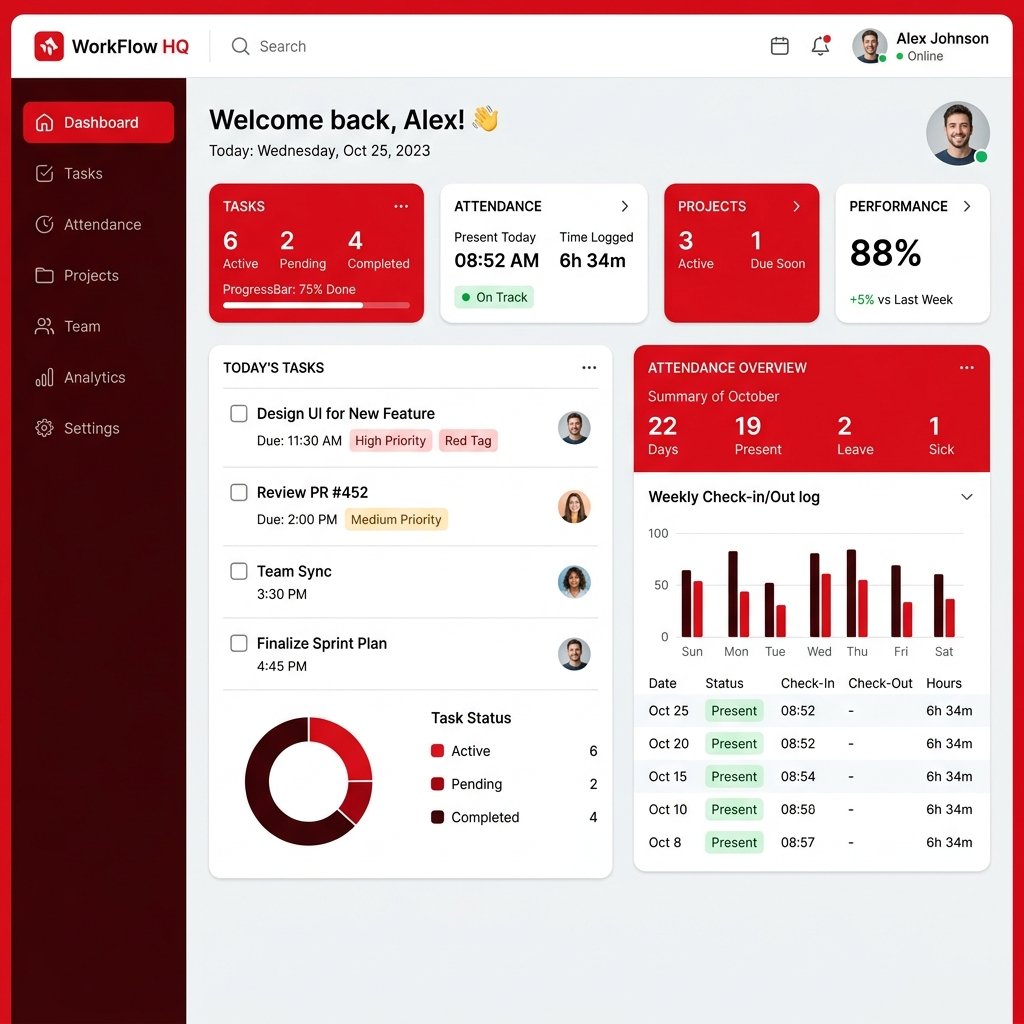Click the Completed dark legend swatch
Image resolution: width=1024 pixels, height=1024 pixels.
438,817
